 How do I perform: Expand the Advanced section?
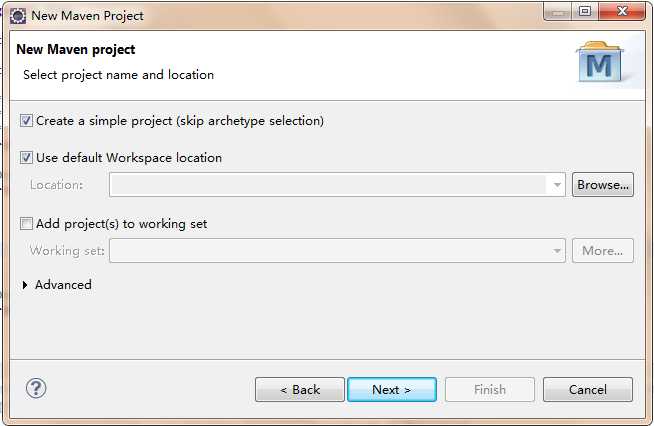click(x=26, y=285)
